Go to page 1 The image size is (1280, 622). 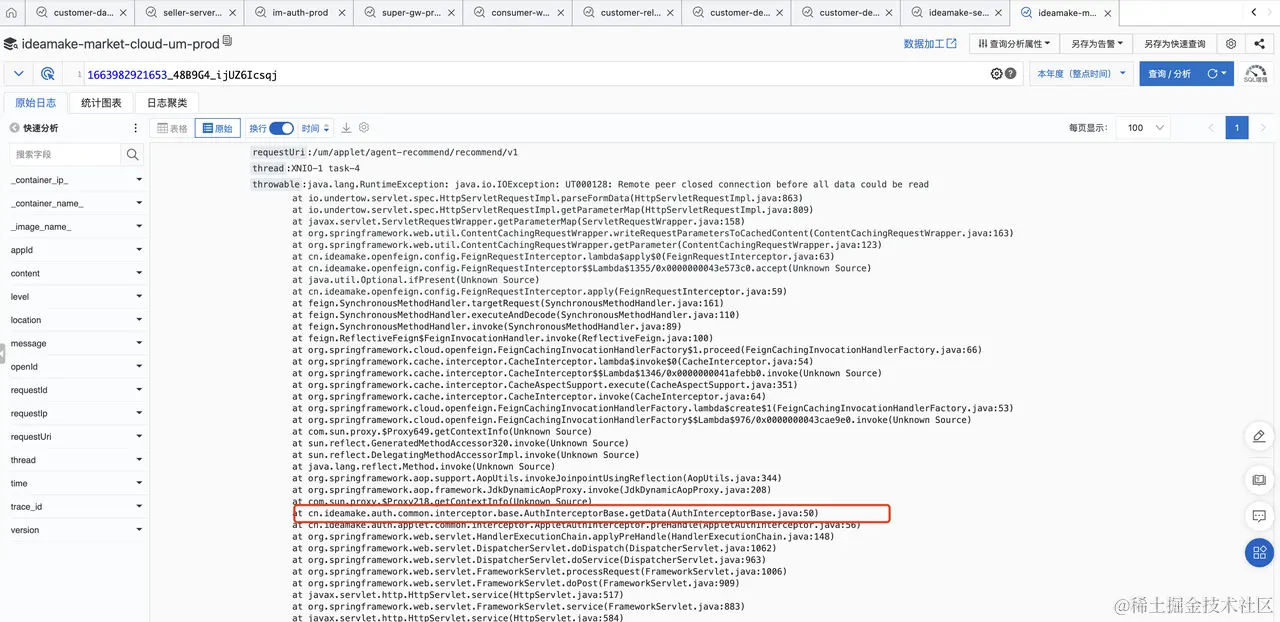click(1237, 128)
